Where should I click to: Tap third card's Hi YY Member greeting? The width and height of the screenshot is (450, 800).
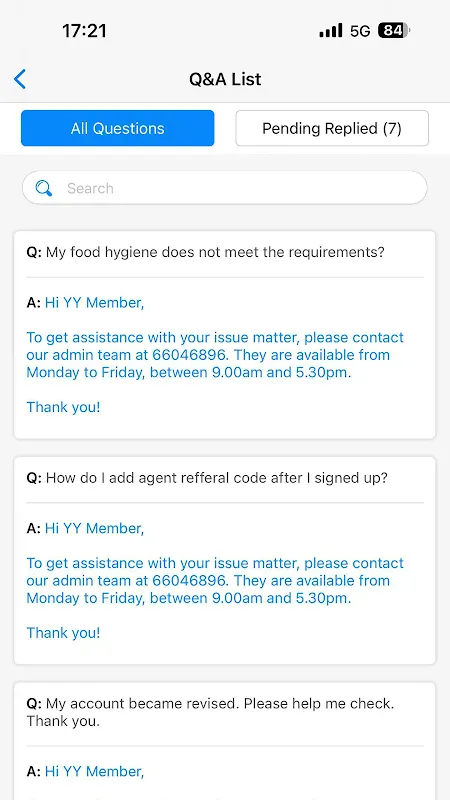tap(94, 771)
